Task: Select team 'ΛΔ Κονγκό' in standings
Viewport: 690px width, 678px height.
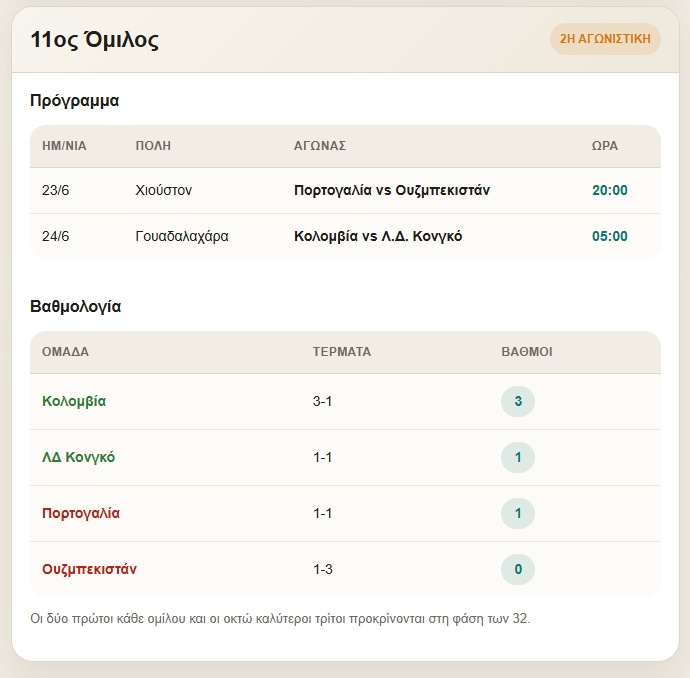Action: pos(78,457)
